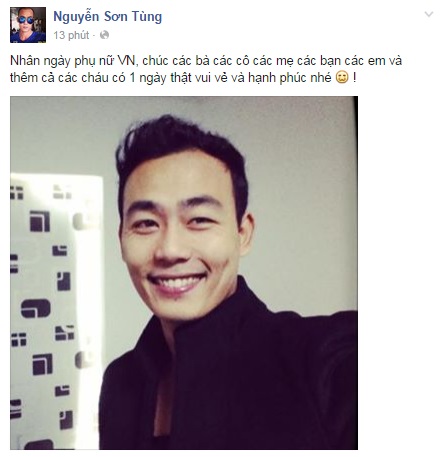Click the gray wall background in photo
The height and width of the screenshot is (457, 441).
[300, 200]
